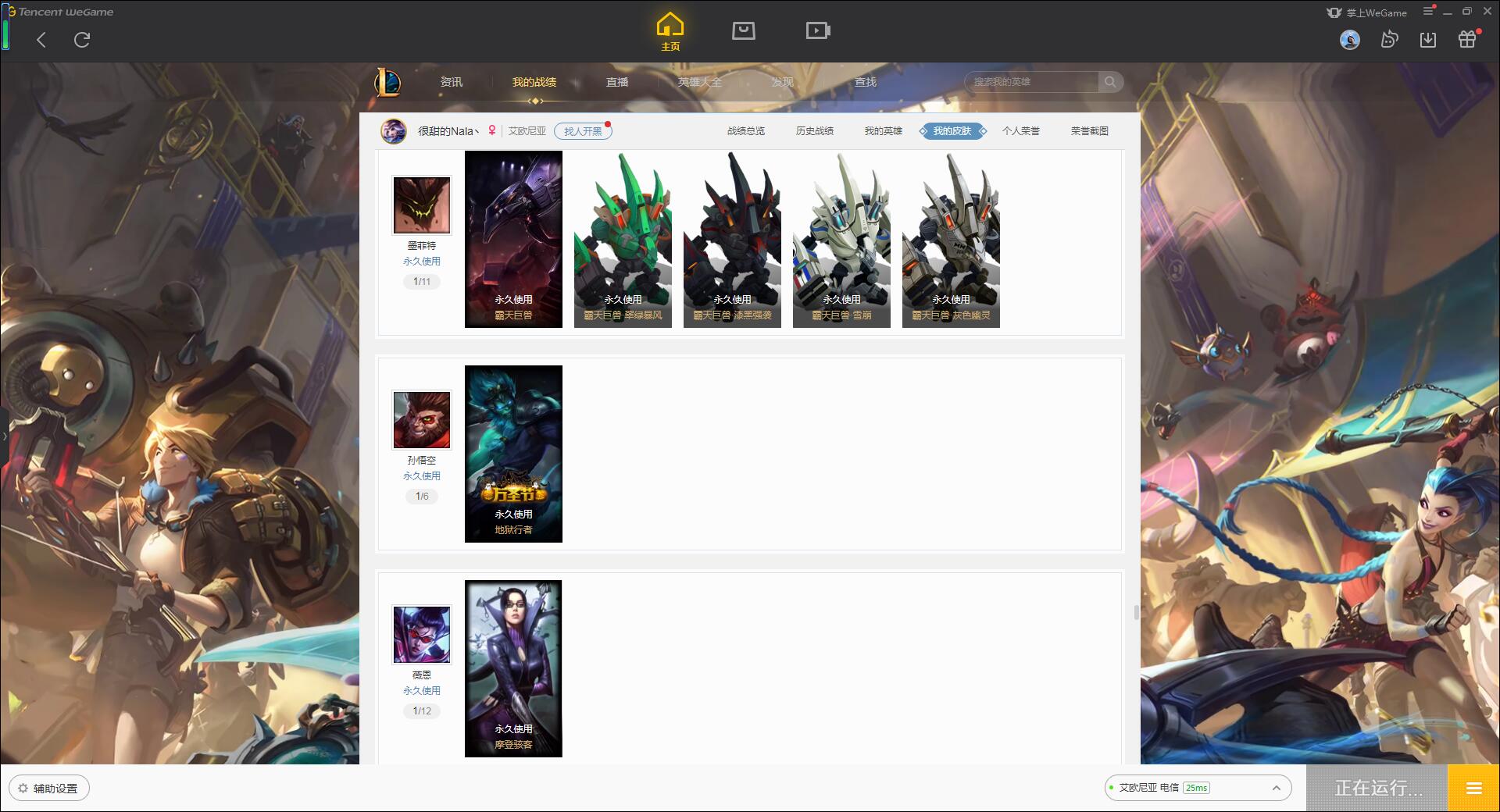
Task: Focus the 搜索我的英雄 search field
Action: (1031, 82)
